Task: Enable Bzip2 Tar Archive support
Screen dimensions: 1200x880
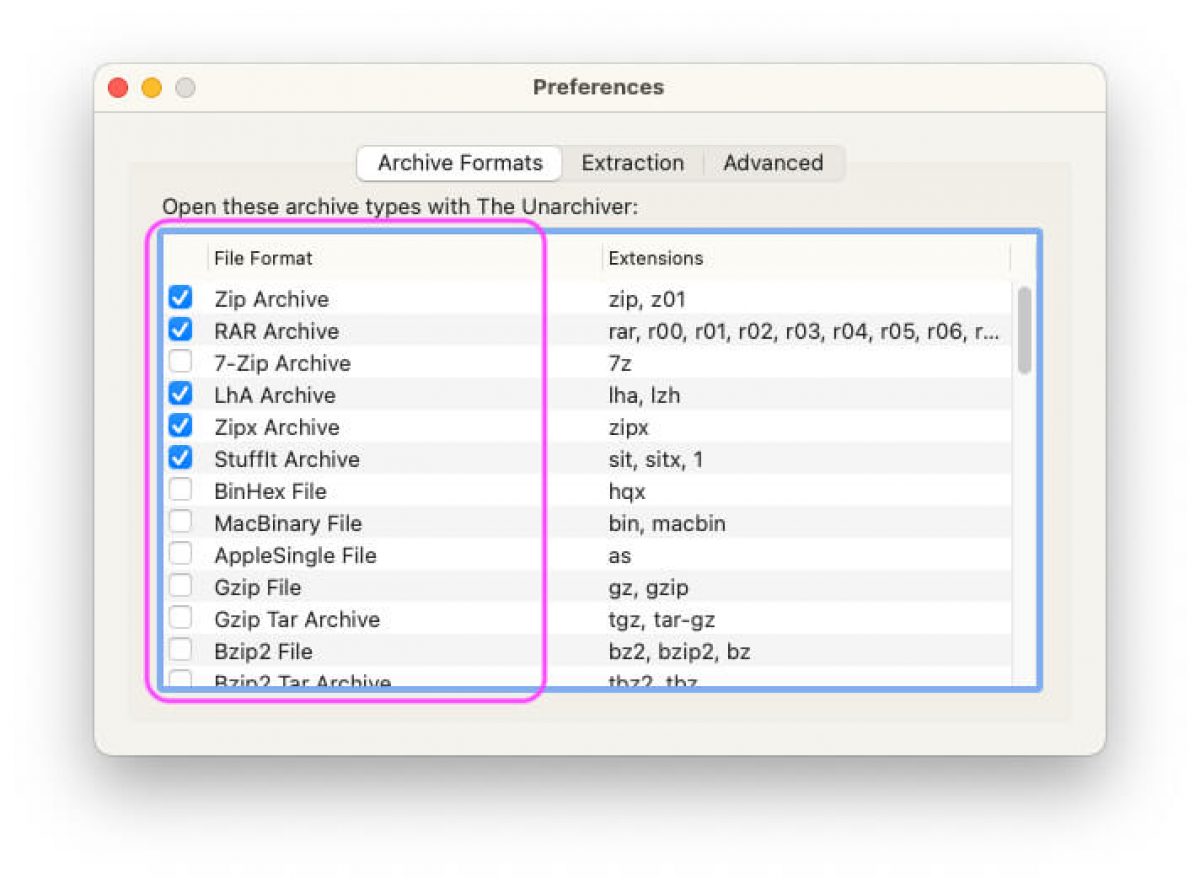Action: coord(180,680)
